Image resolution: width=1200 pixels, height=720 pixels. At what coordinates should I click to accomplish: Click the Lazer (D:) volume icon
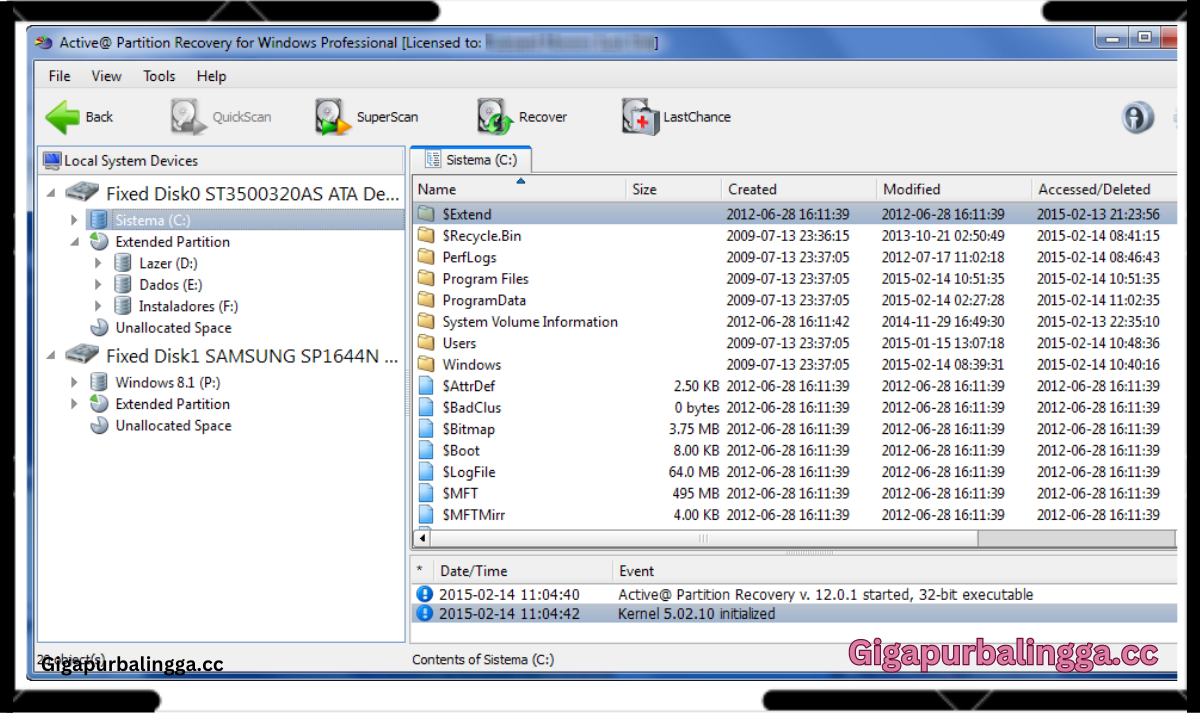point(122,263)
